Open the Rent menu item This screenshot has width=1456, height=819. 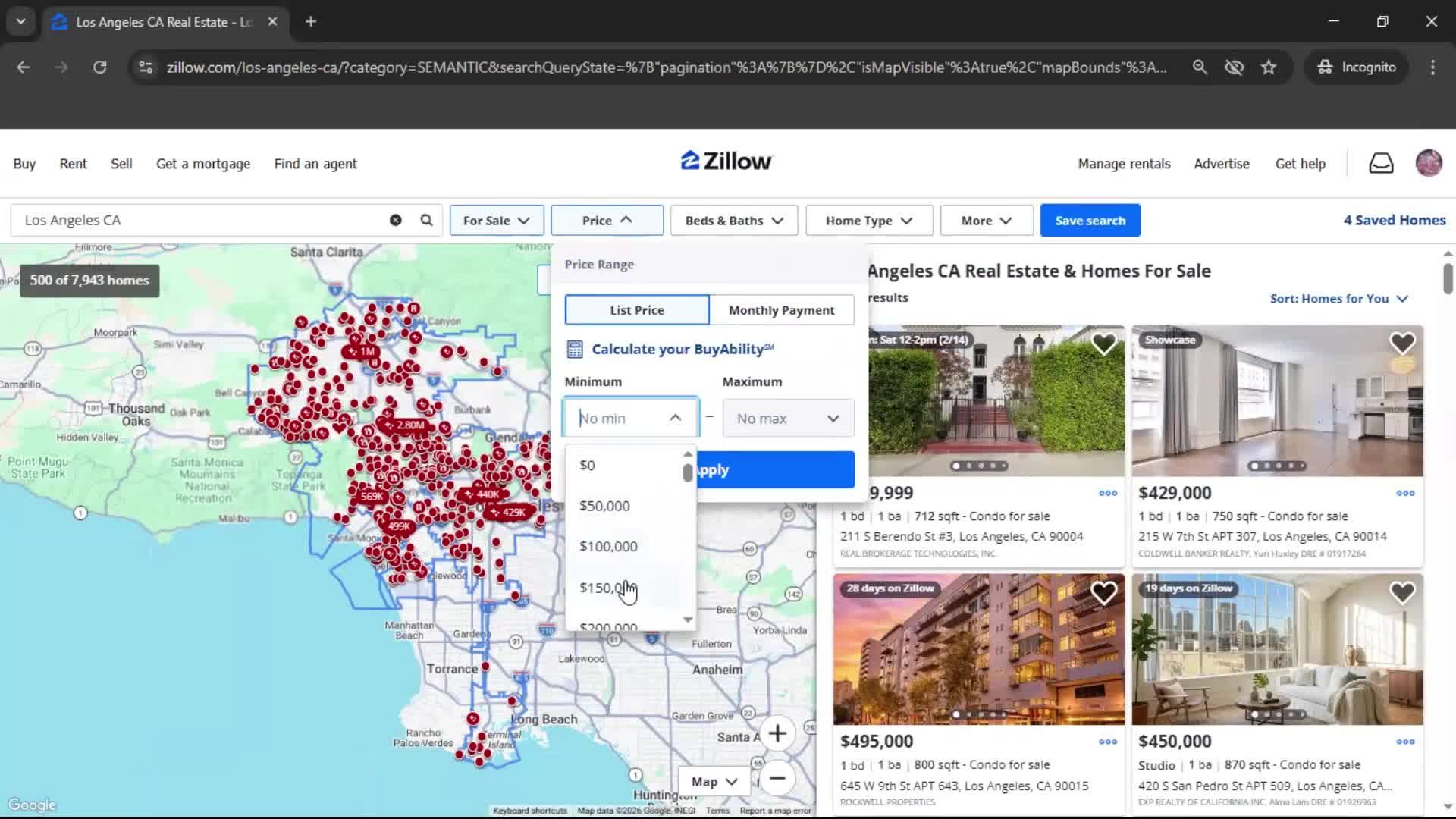click(73, 163)
